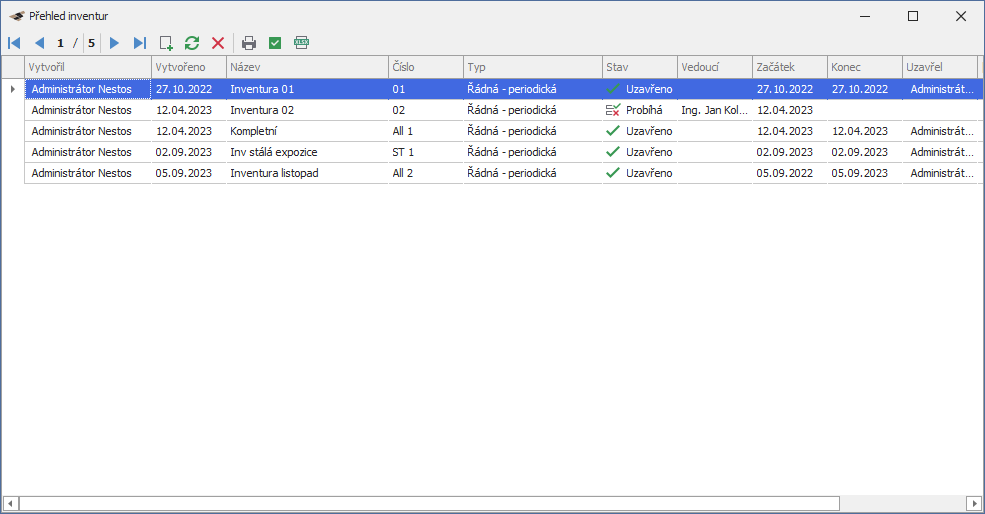Screen dimensions: 985x514
Task: Click the Uzavřeno status of Inventura 01
Action: pos(639,89)
